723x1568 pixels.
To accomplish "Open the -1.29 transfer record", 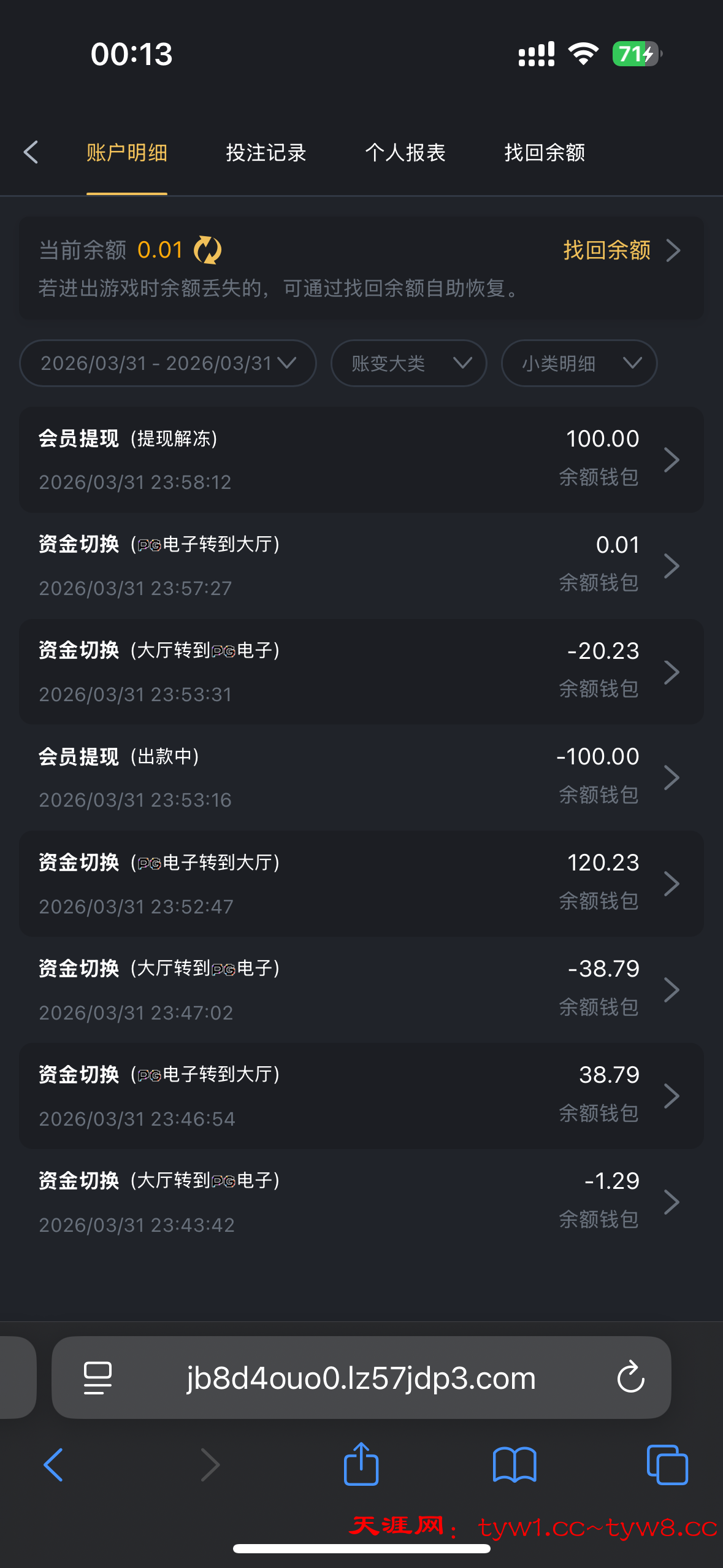I will pos(361,1202).
